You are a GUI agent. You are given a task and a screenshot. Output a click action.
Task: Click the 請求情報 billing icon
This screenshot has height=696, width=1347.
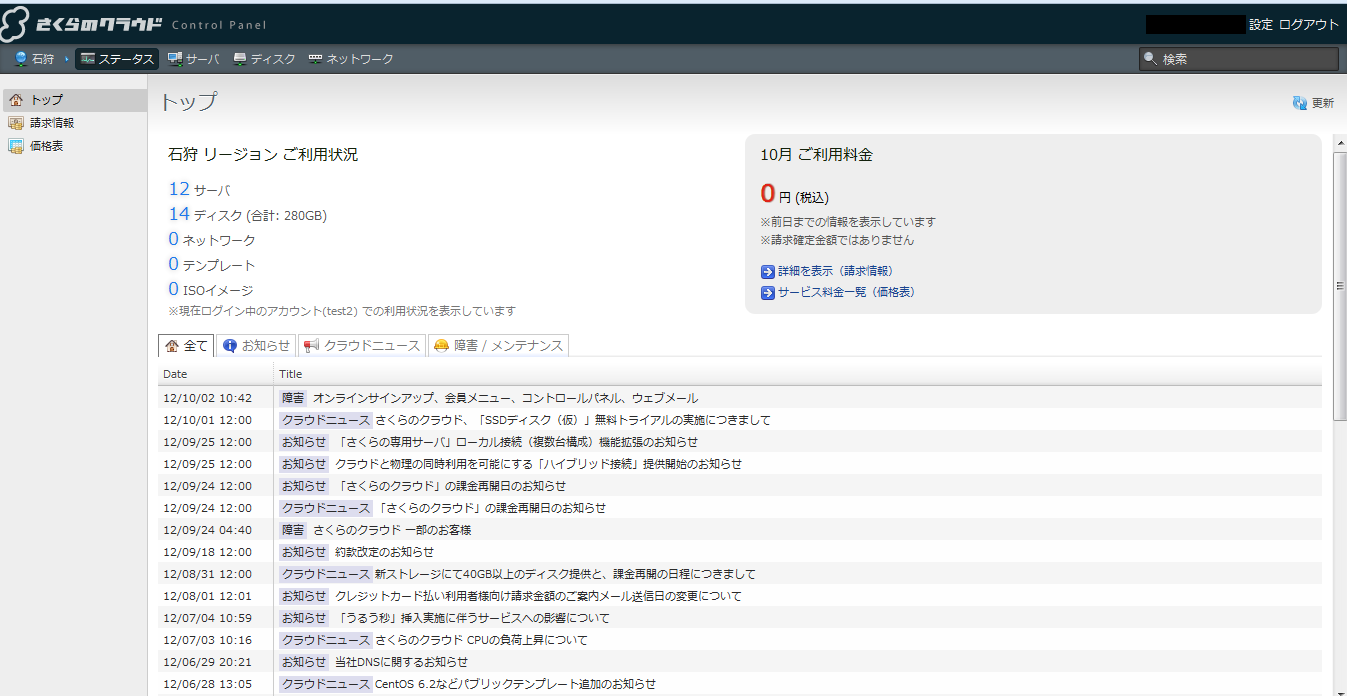click(x=16, y=123)
